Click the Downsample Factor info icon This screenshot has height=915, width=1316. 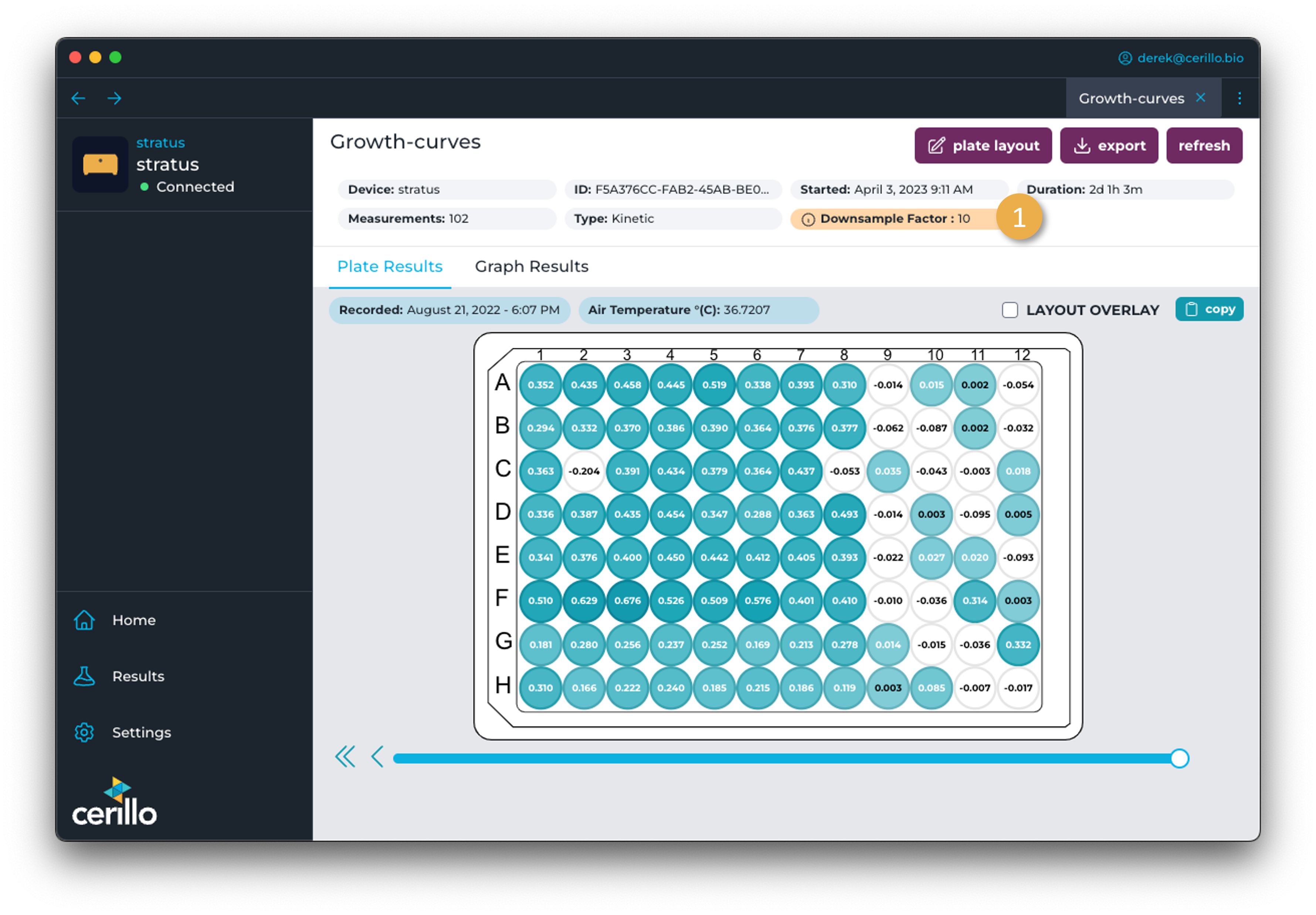[808, 220]
